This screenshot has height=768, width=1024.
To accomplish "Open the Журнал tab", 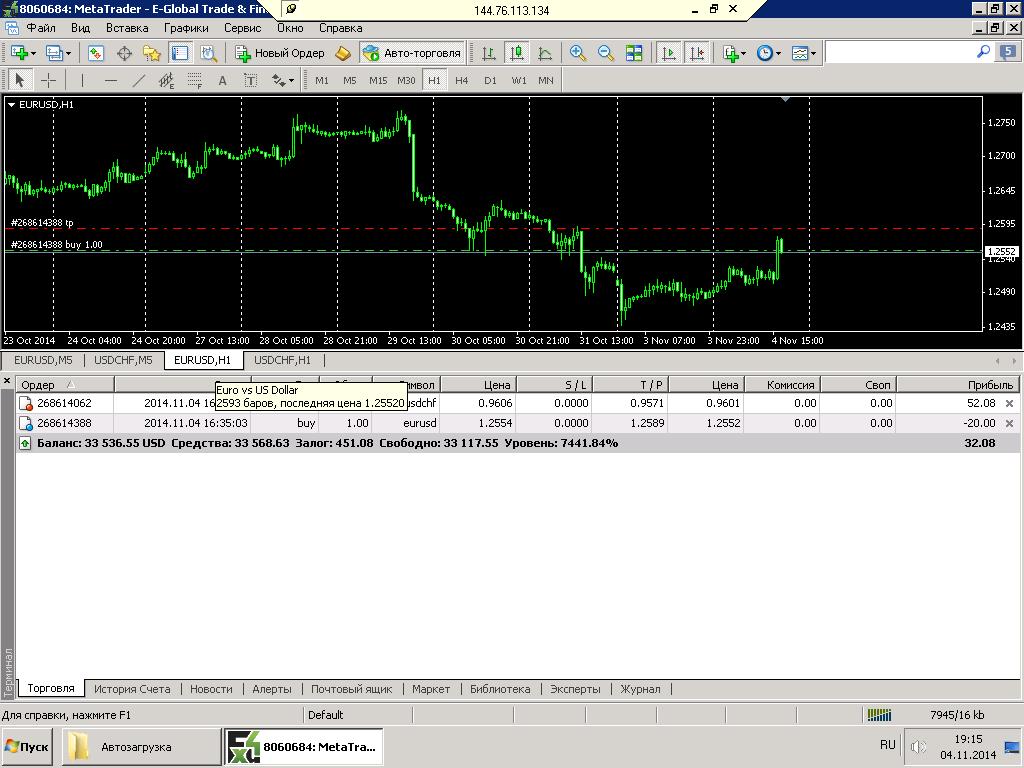I will coord(640,689).
